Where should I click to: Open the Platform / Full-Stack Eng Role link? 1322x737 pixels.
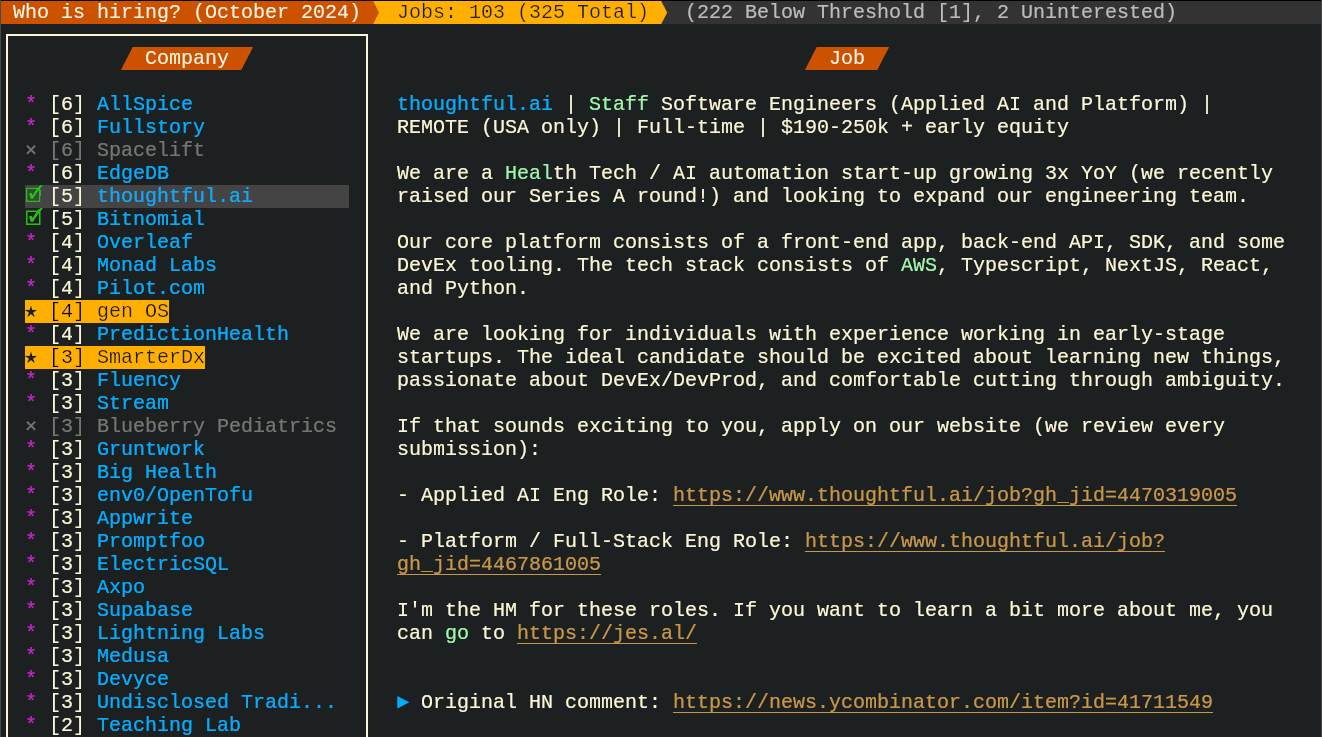[x=985, y=541]
